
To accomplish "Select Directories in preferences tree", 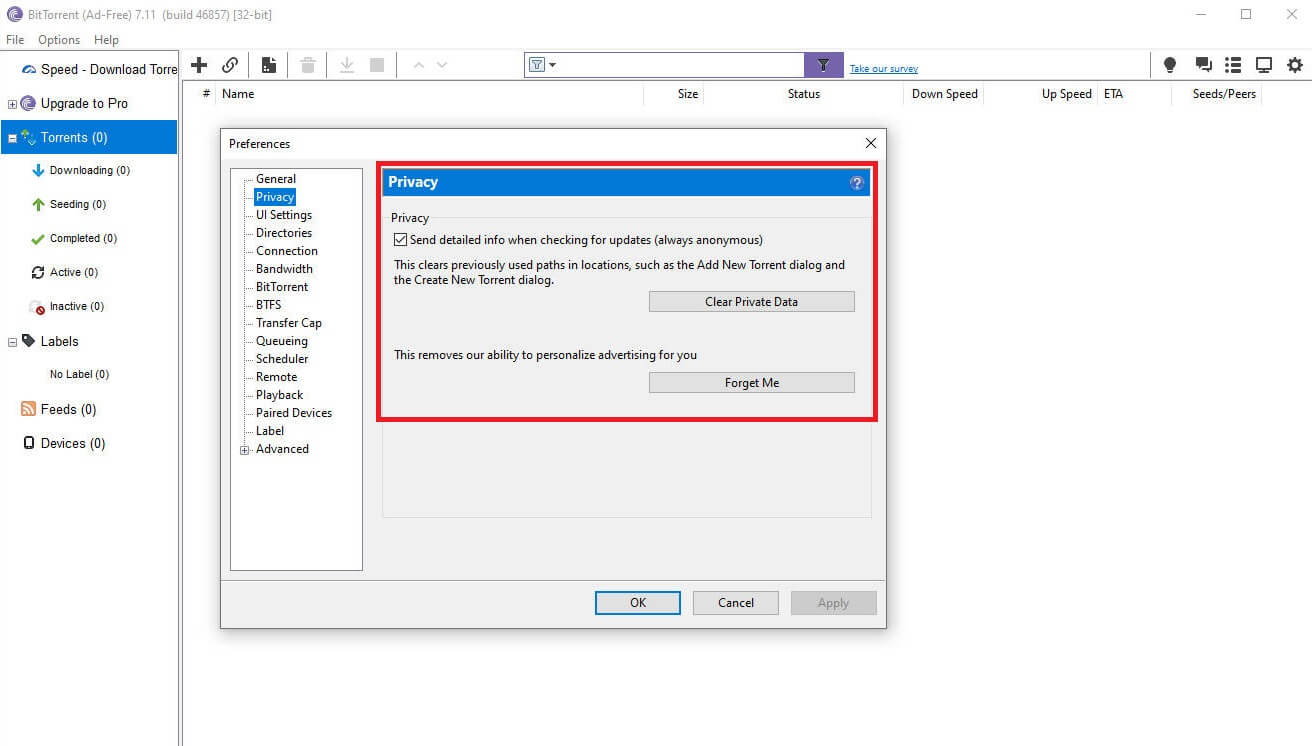I will click(x=284, y=233).
